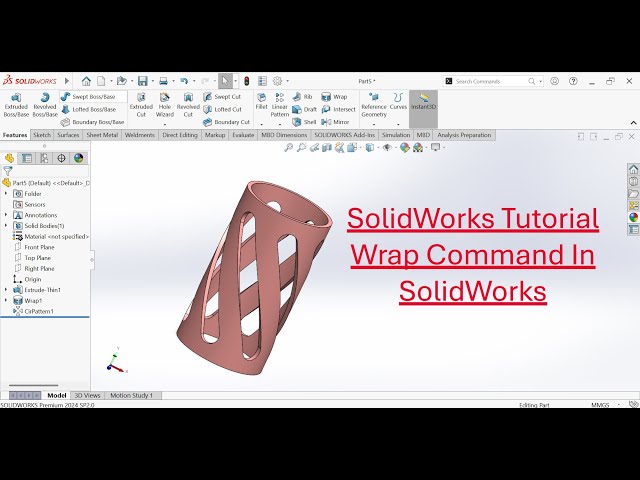
Task: Switch to the Sketch tab
Action: (42, 135)
